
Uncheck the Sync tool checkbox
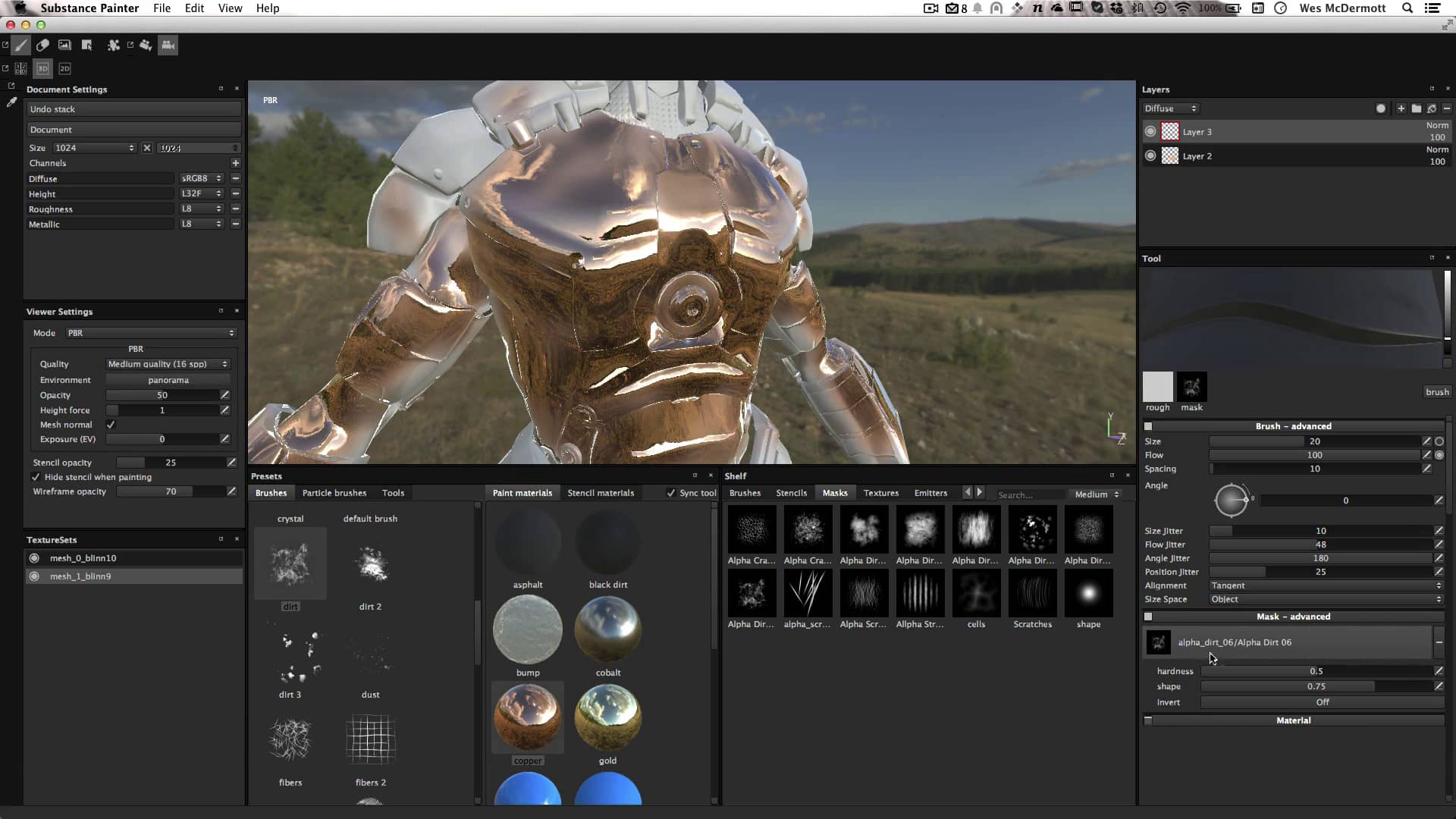pyautogui.click(x=670, y=492)
